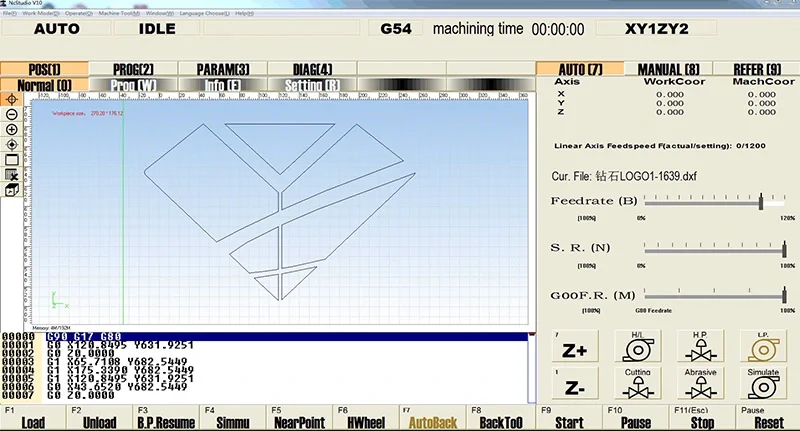Screen dimensions: 800x431
Task: Toggle the Abrasive valve
Action: 701,384
